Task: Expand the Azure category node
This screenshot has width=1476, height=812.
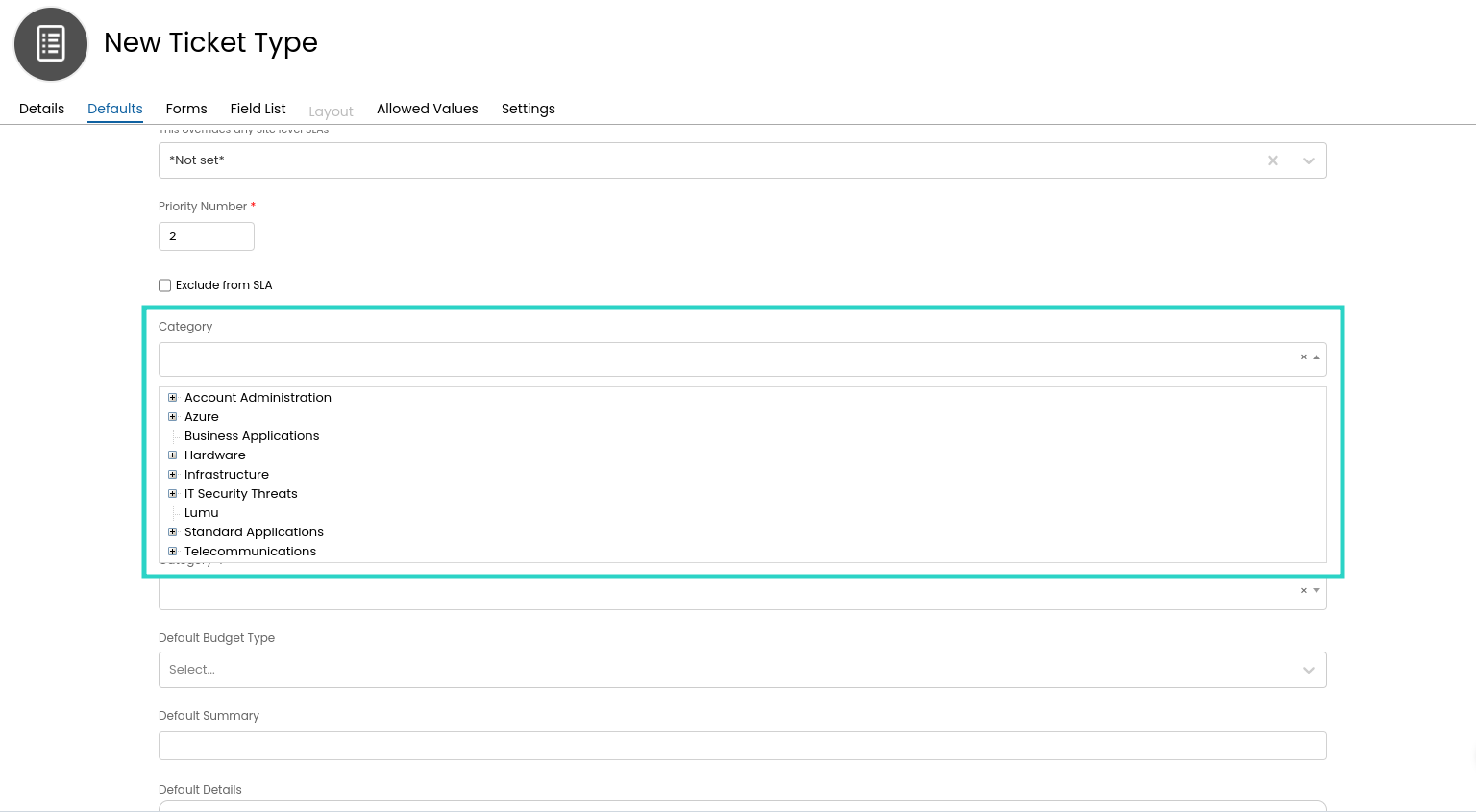Action: pos(173,417)
